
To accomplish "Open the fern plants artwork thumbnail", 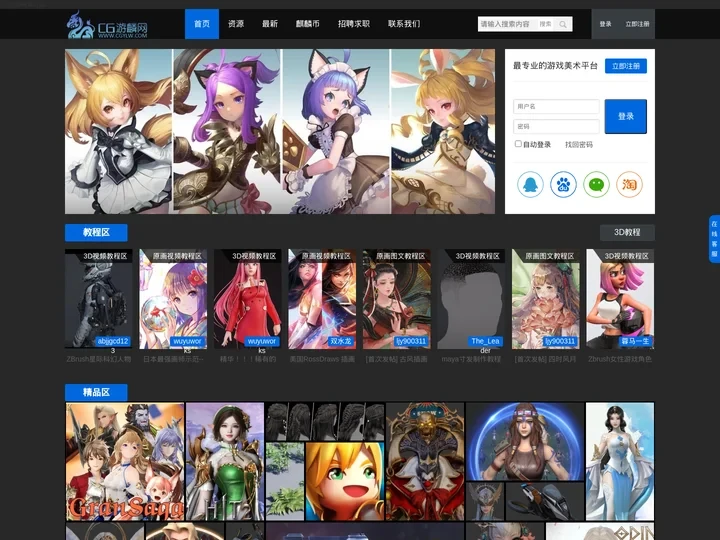I will click(285, 481).
